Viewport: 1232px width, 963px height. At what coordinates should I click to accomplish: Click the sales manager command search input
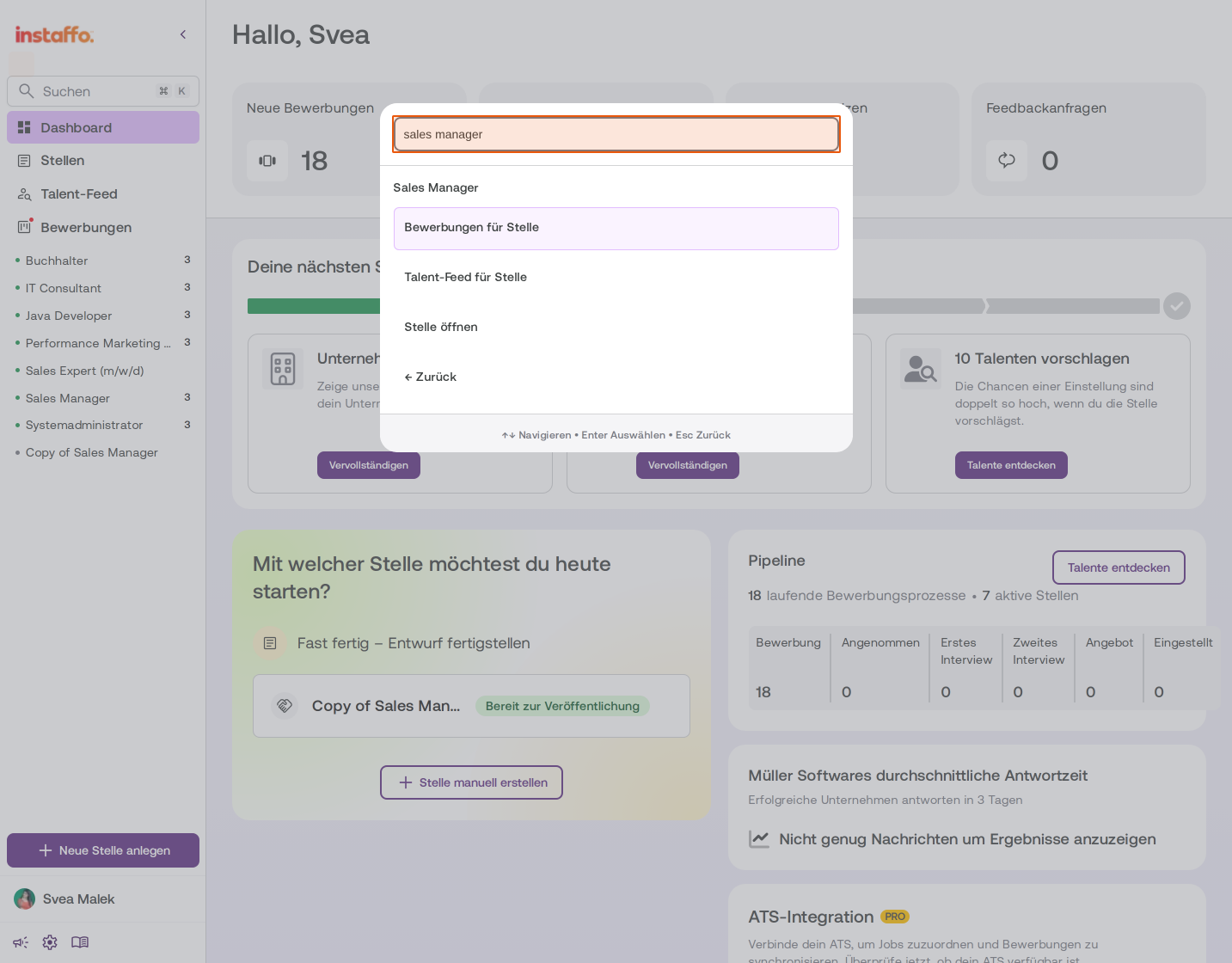coord(616,134)
